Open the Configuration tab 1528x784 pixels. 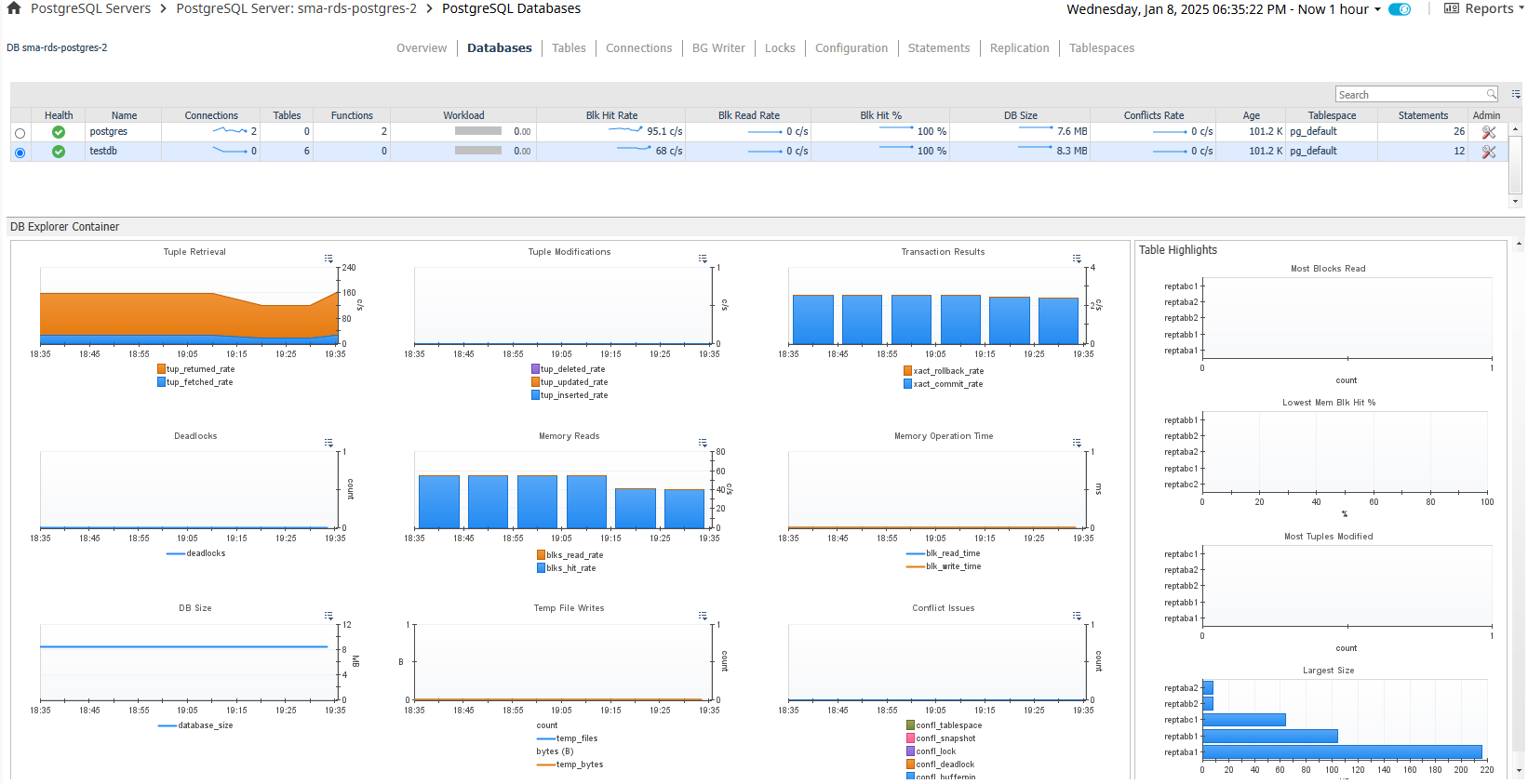[x=851, y=48]
